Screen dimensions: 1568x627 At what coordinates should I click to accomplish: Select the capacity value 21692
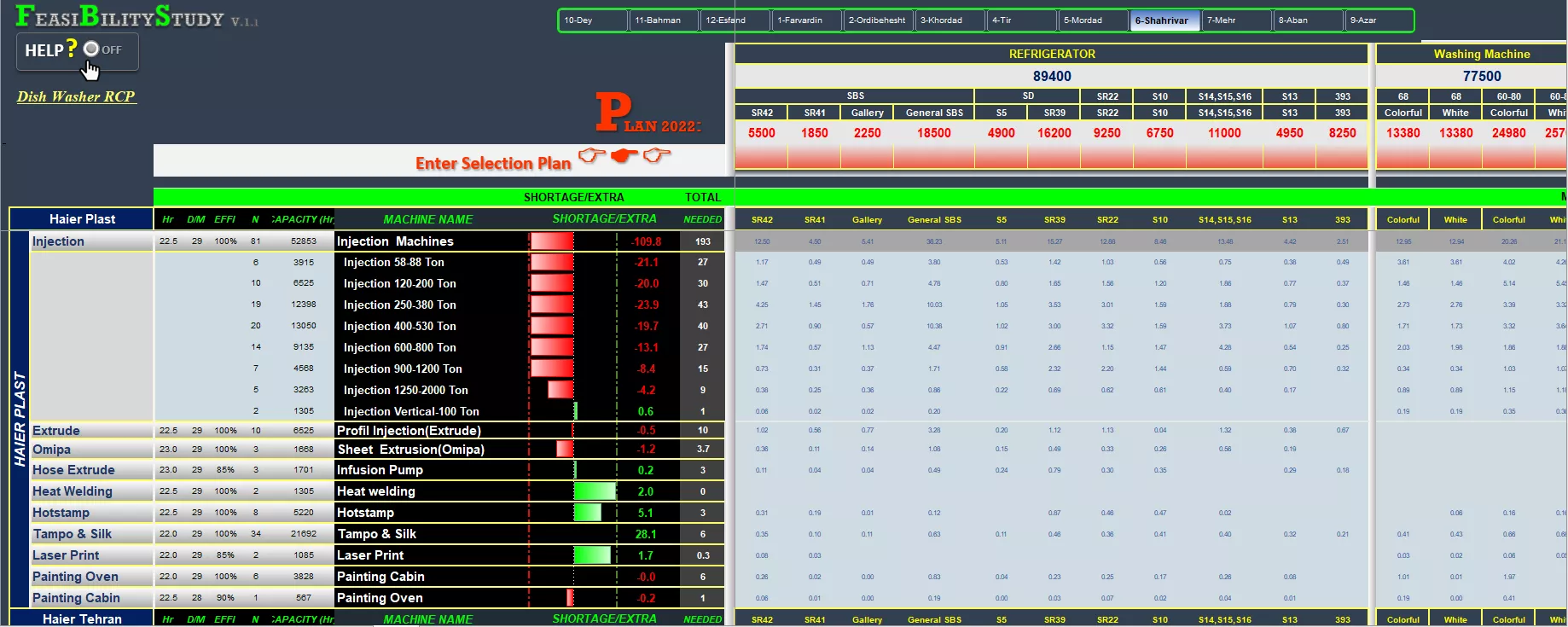point(304,534)
